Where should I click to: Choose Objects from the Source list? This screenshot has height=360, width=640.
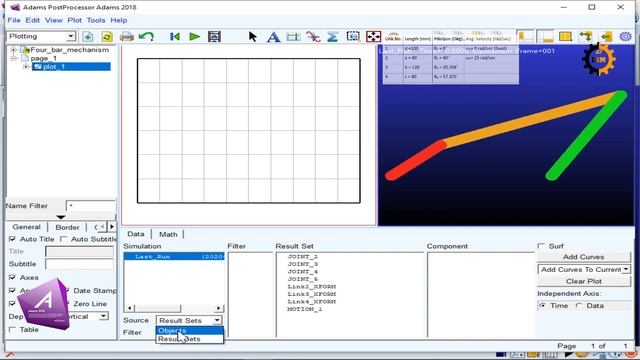click(190, 330)
